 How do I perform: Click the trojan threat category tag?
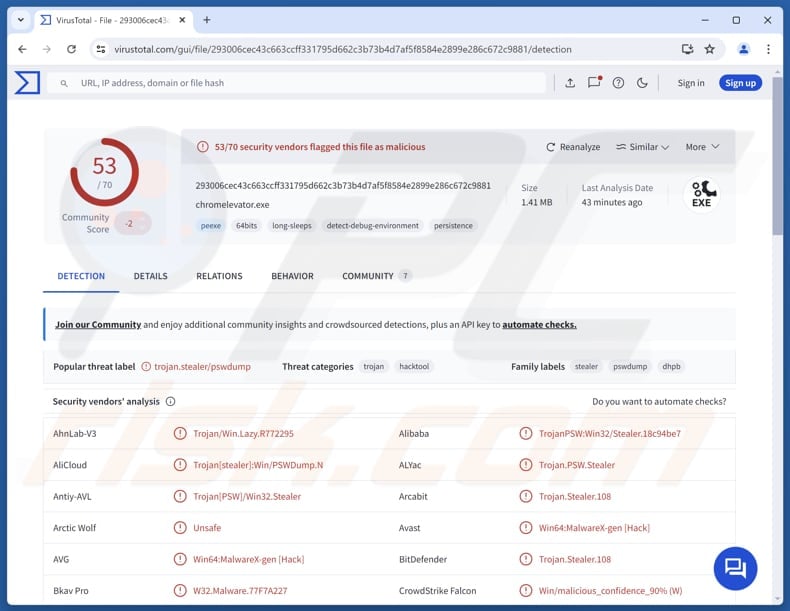click(373, 367)
